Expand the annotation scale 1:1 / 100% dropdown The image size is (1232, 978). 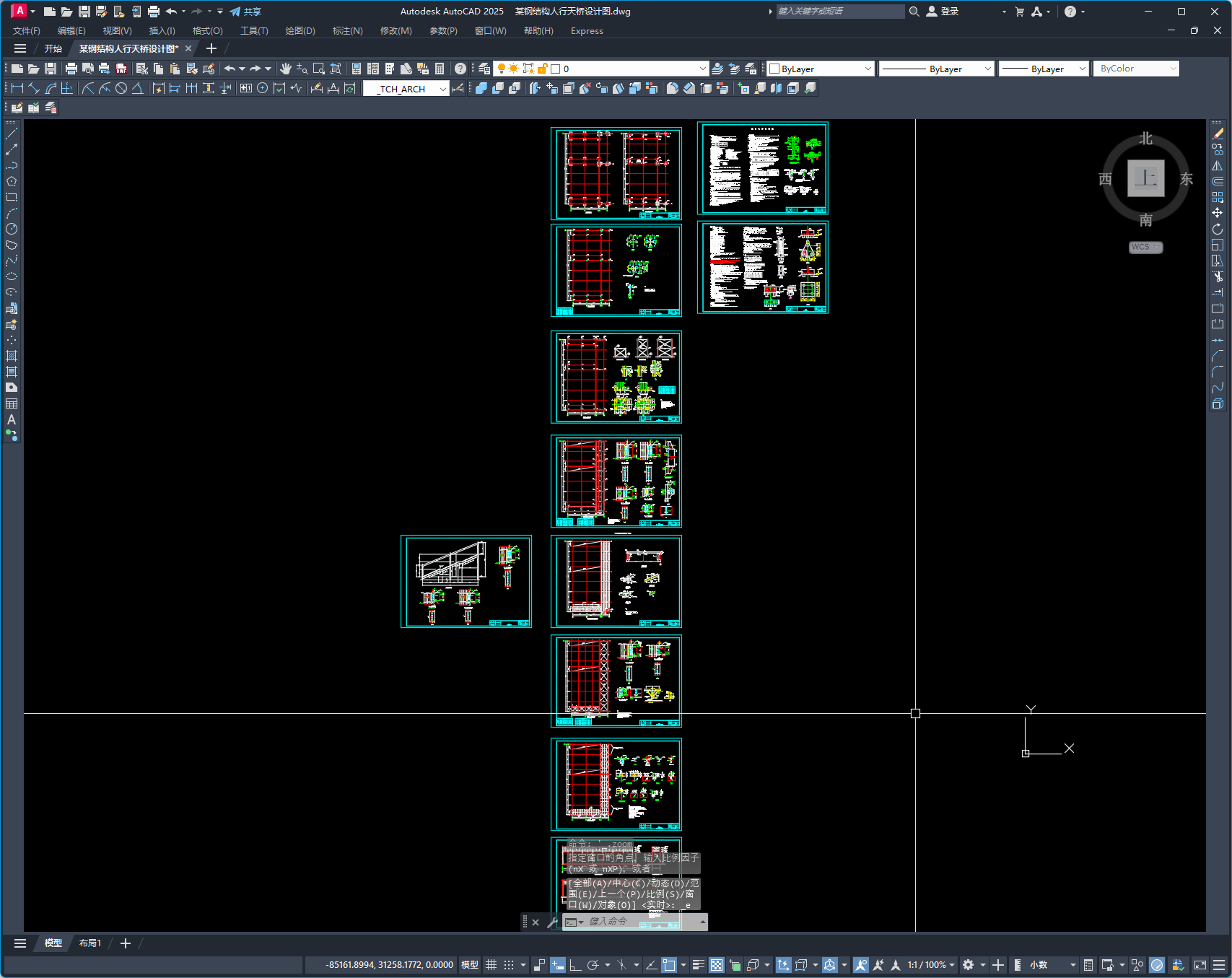click(x=931, y=965)
